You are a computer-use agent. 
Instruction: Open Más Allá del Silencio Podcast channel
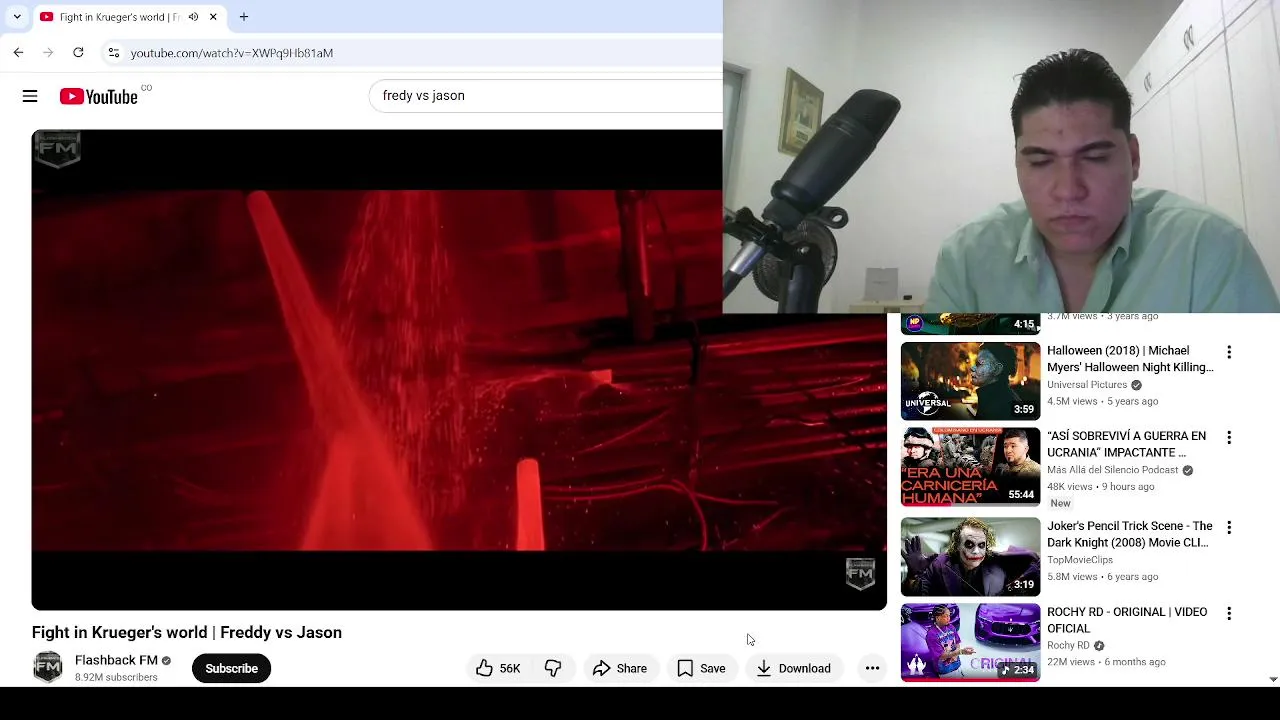tap(1113, 470)
